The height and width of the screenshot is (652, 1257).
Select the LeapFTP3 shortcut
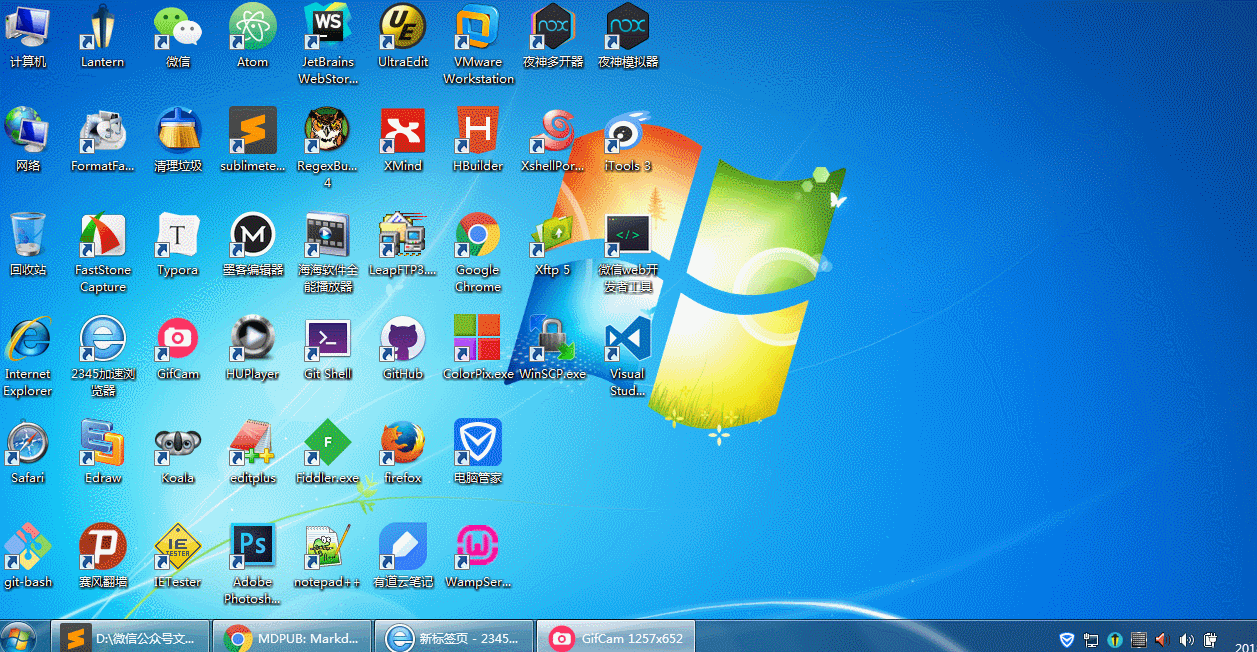point(403,244)
